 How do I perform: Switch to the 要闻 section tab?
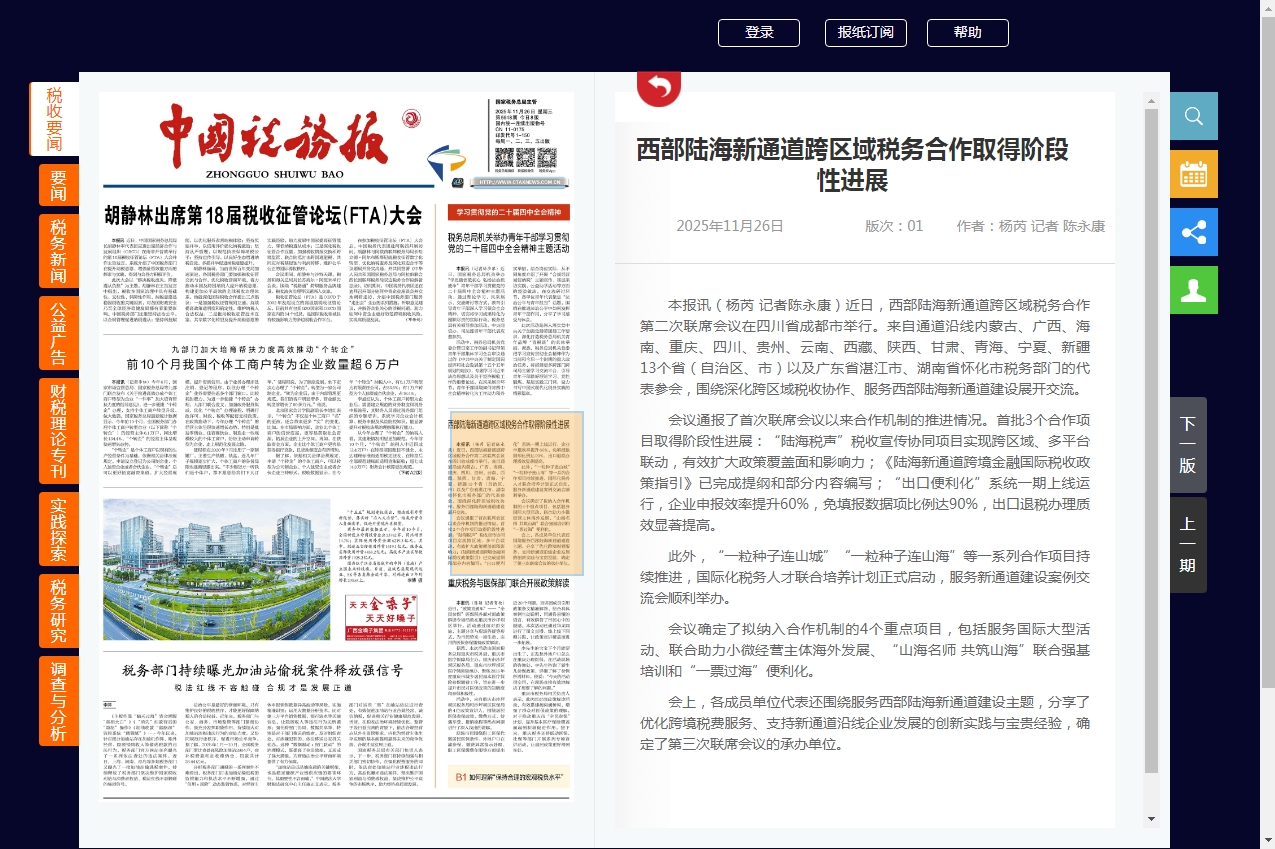(x=58, y=184)
